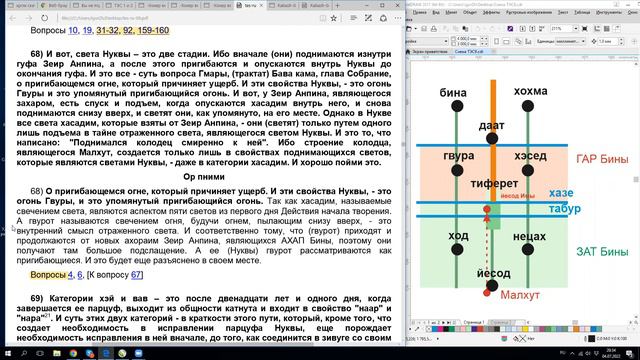Screen dimensions: 640x360
Task: Open the Макет menu in CorelDRAW
Action: 451,12
